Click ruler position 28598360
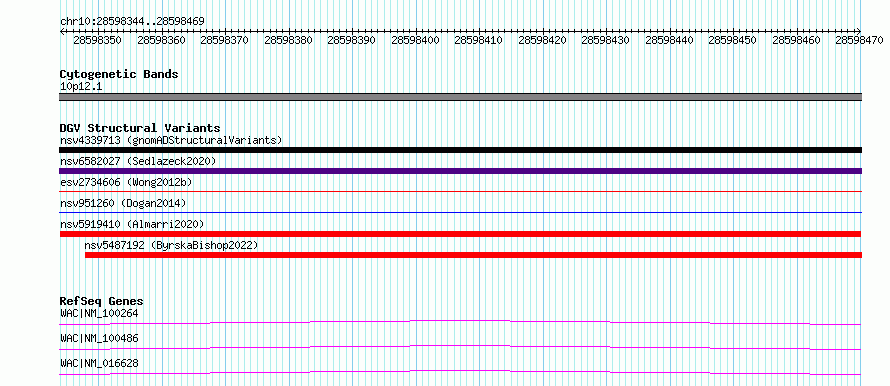Screen dimensions: 890x386 click(161, 41)
